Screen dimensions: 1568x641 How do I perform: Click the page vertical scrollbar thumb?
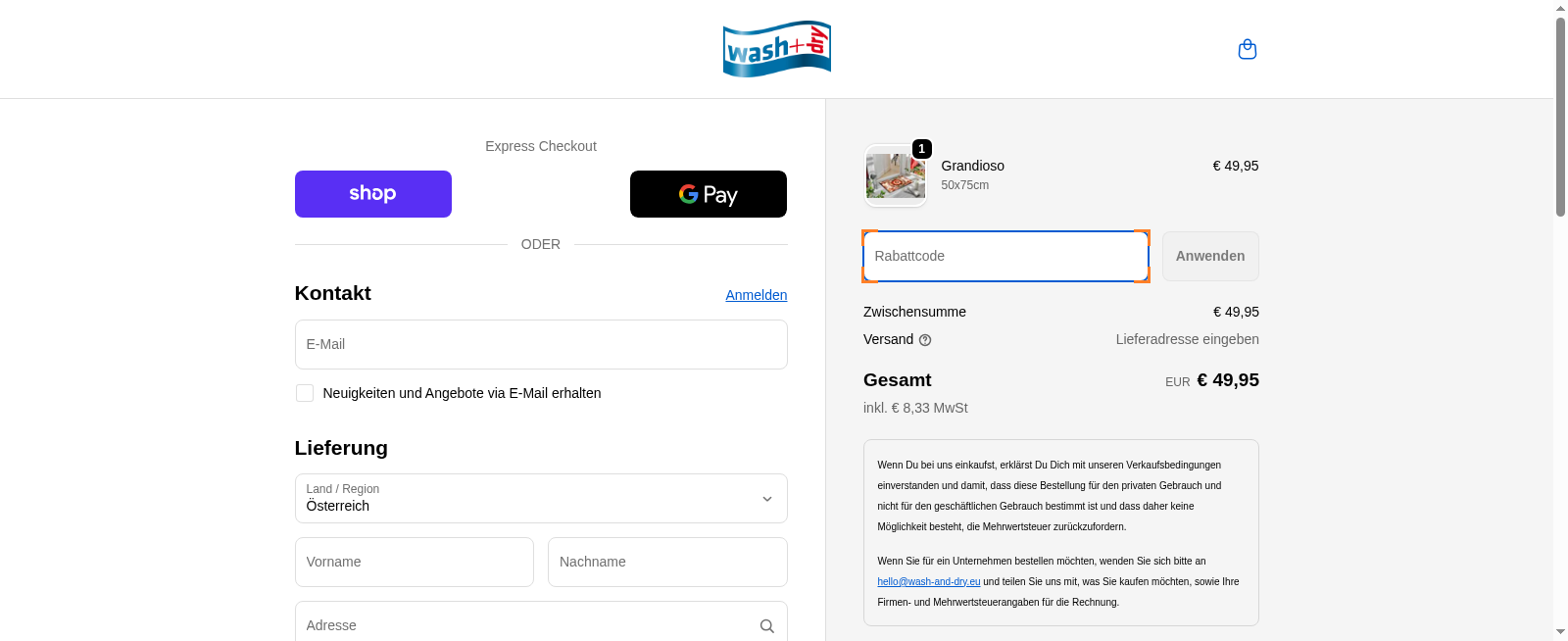(1560, 116)
